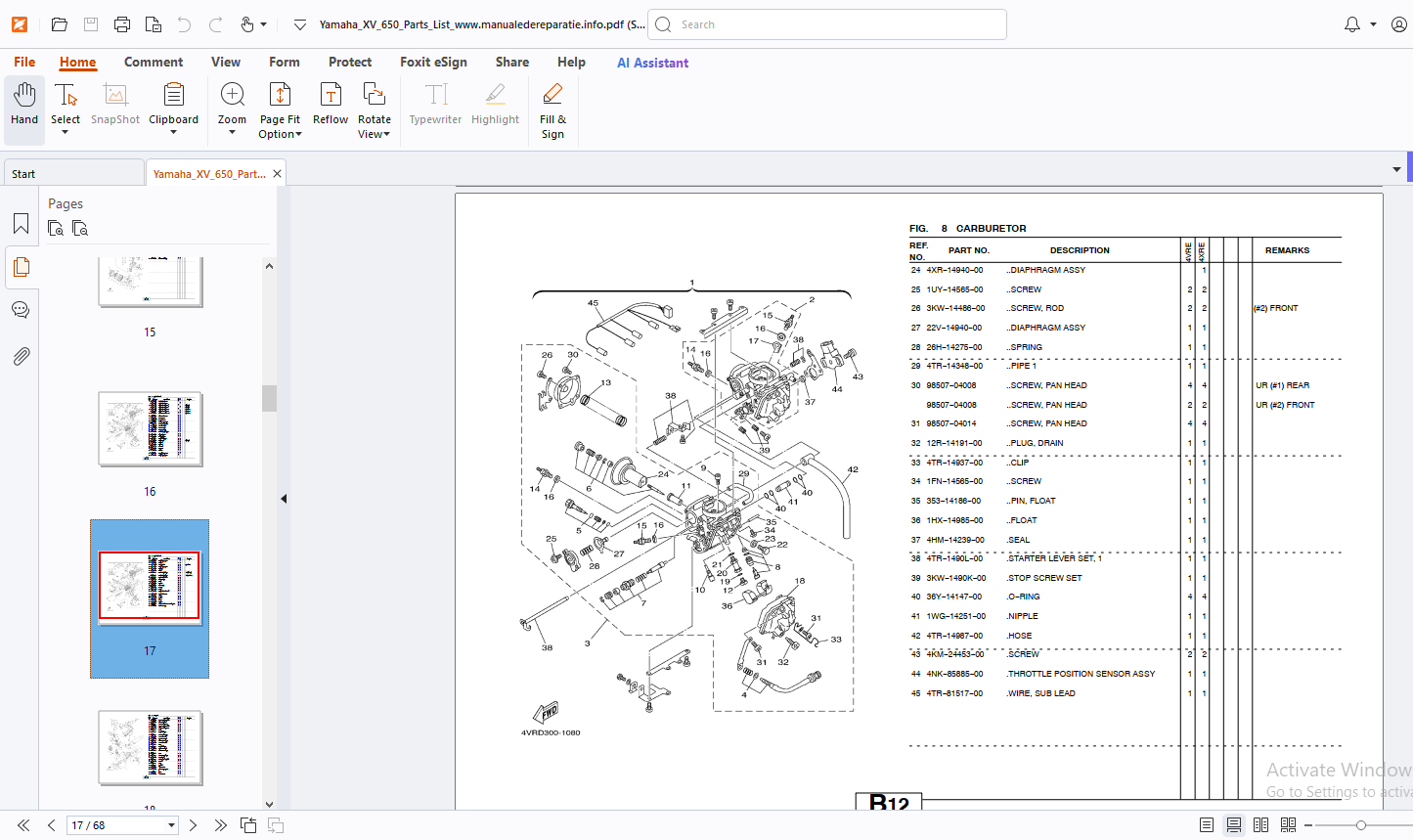Switch to single page view
The height and width of the screenshot is (840, 1413).
click(x=1207, y=825)
